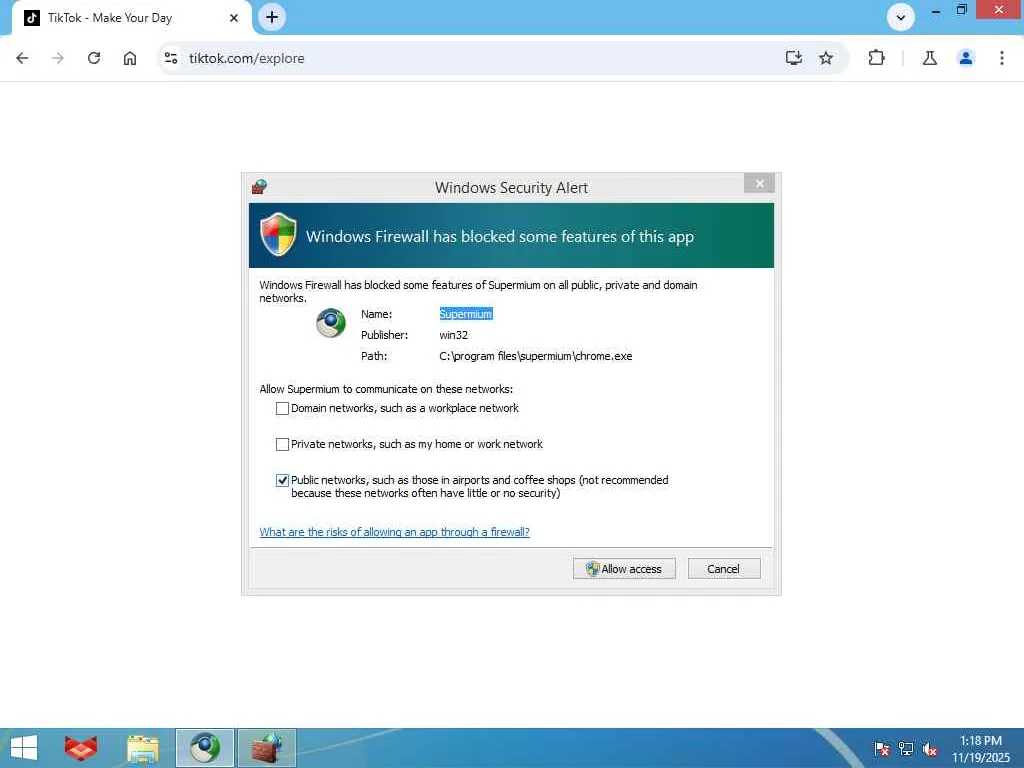The image size is (1024, 768).
Task: Bookmark this page with the star icon
Action: (x=826, y=58)
